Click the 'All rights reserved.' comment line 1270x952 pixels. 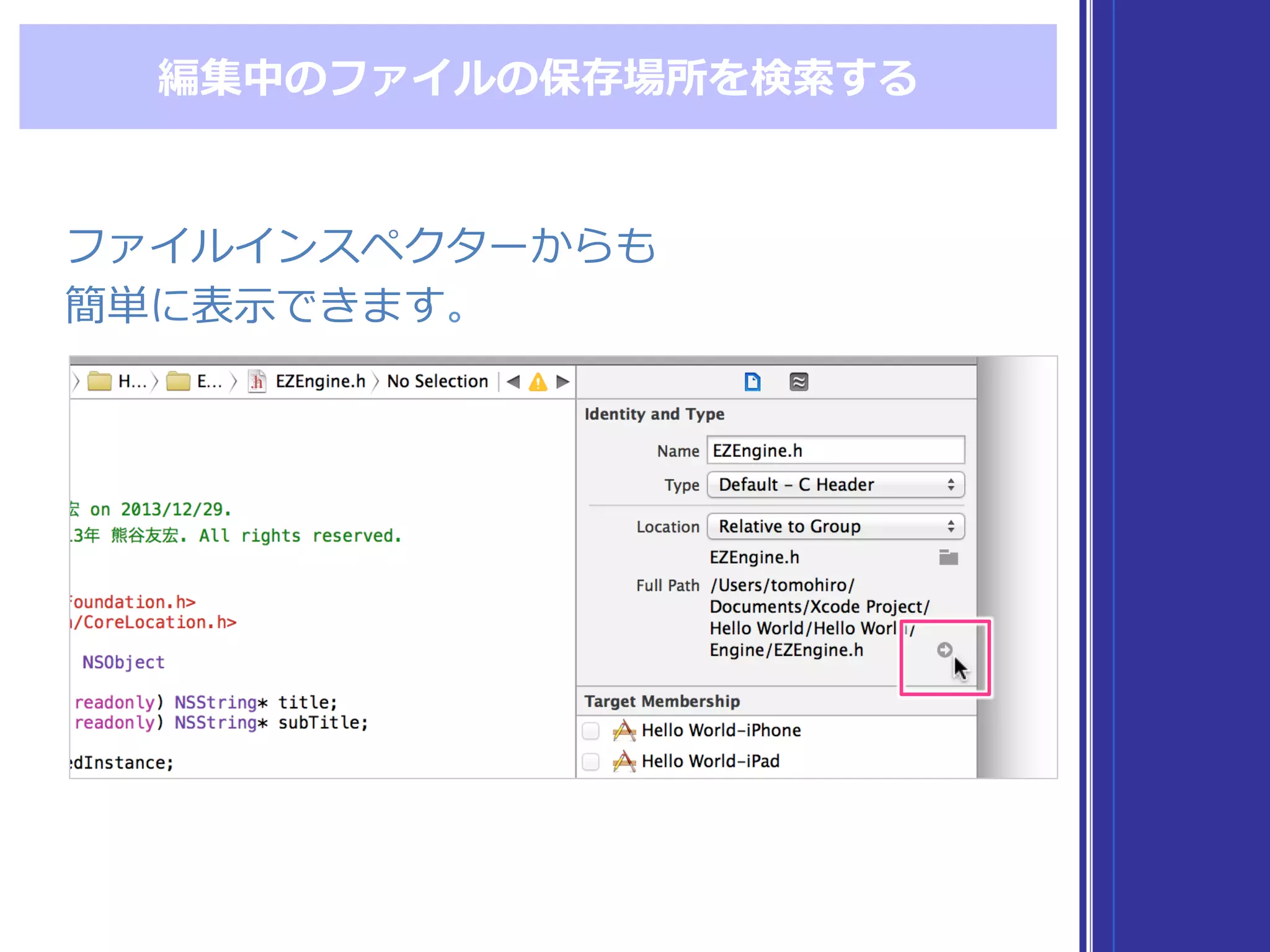point(236,535)
